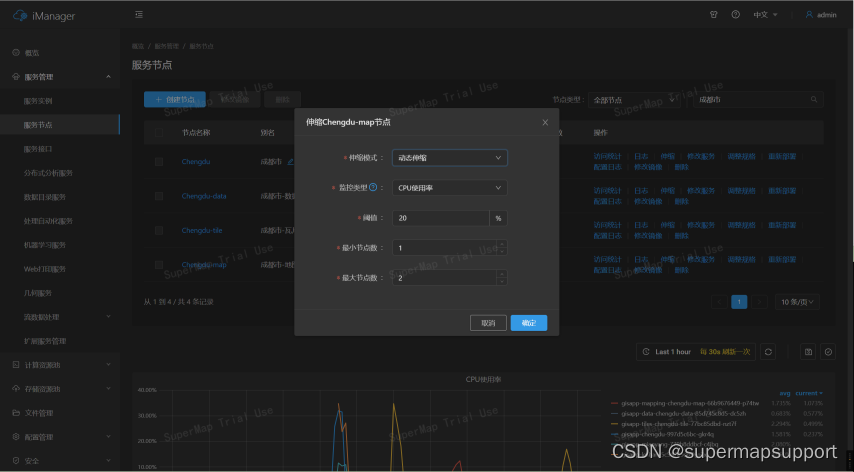Toggle the sidebar collapse hamburger icon
This screenshot has width=854, height=472.
point(138,15)
